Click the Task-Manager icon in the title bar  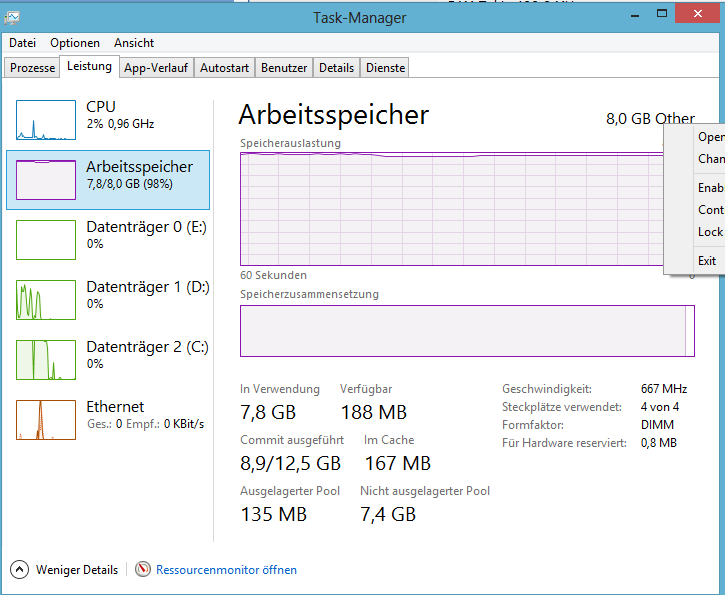point(14,17)
